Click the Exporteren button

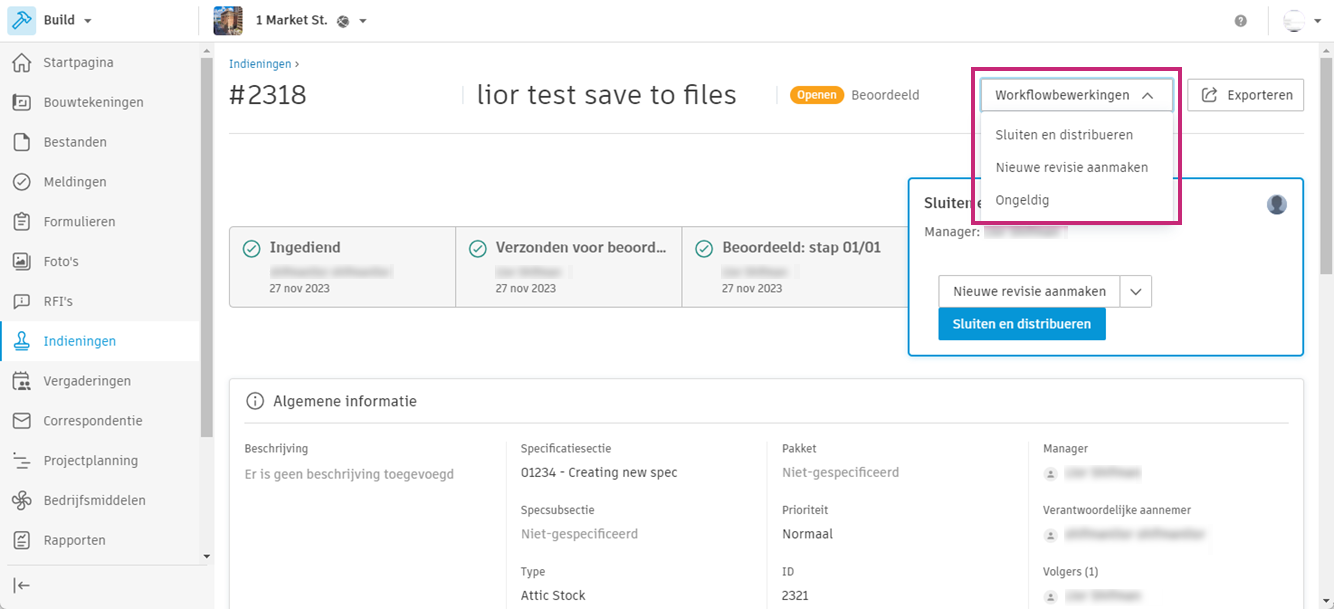(1245, 95)
